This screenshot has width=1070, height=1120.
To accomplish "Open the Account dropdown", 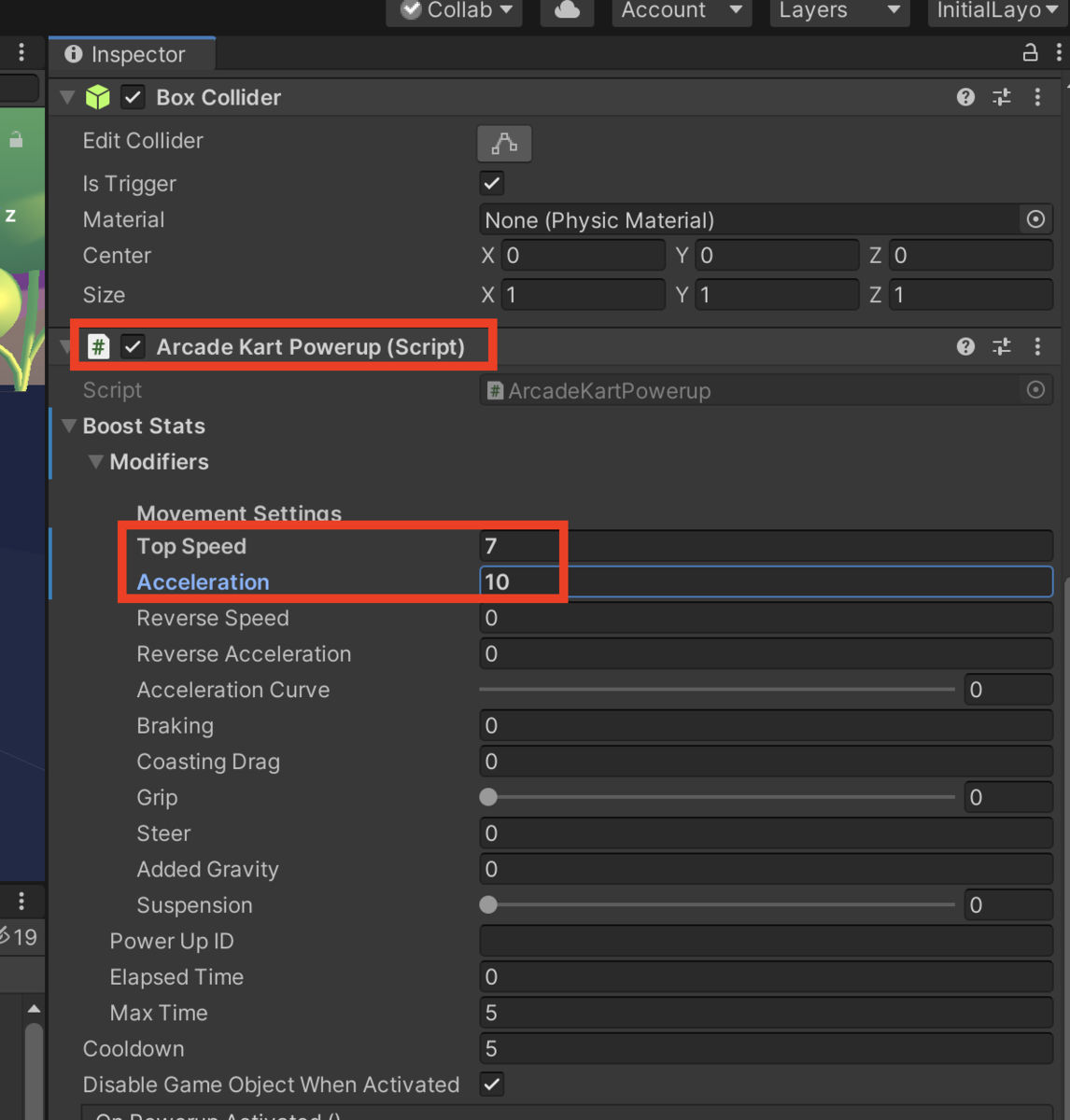I will tap(683, 11).
